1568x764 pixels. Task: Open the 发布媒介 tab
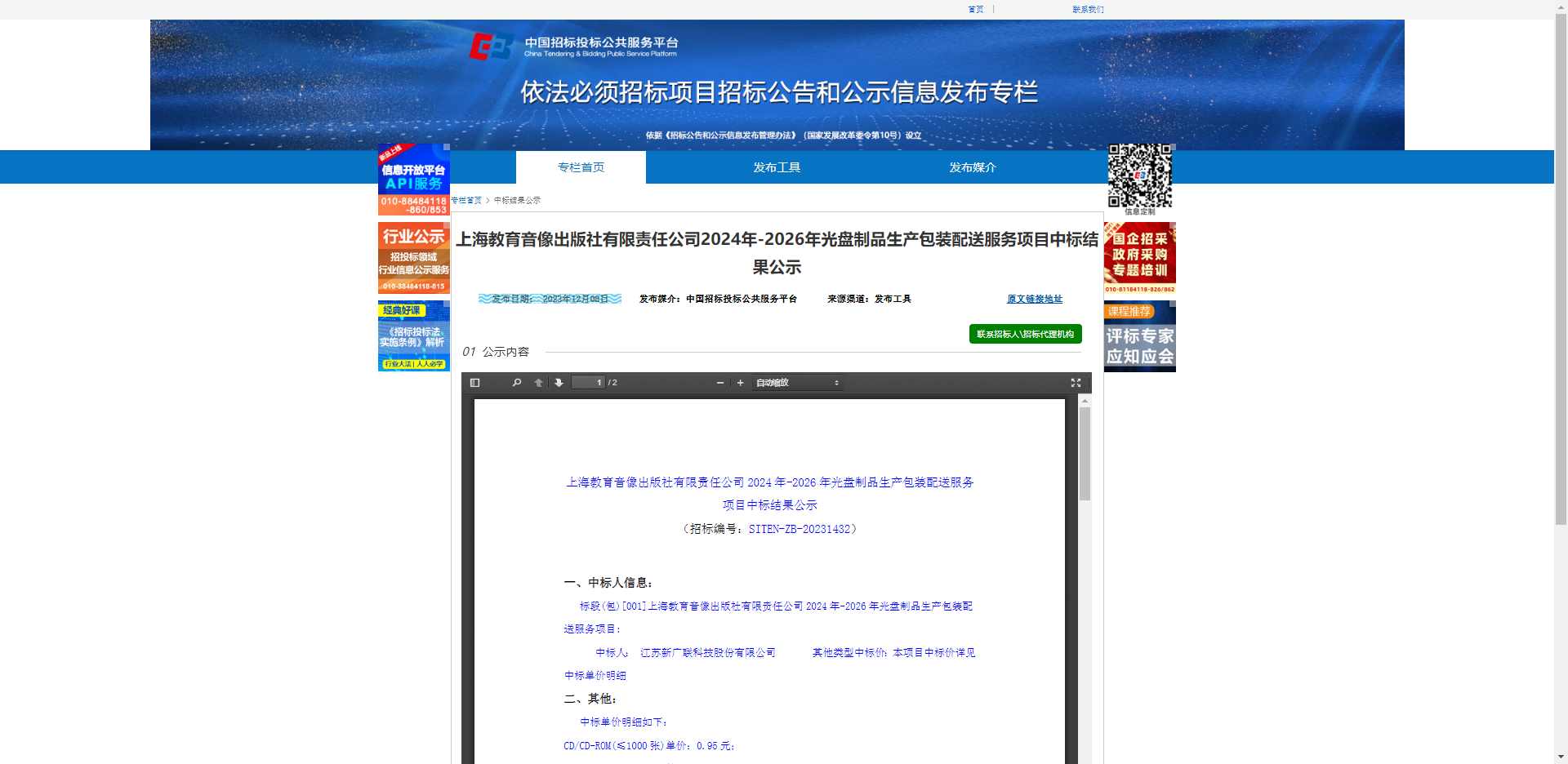(973, 167)
